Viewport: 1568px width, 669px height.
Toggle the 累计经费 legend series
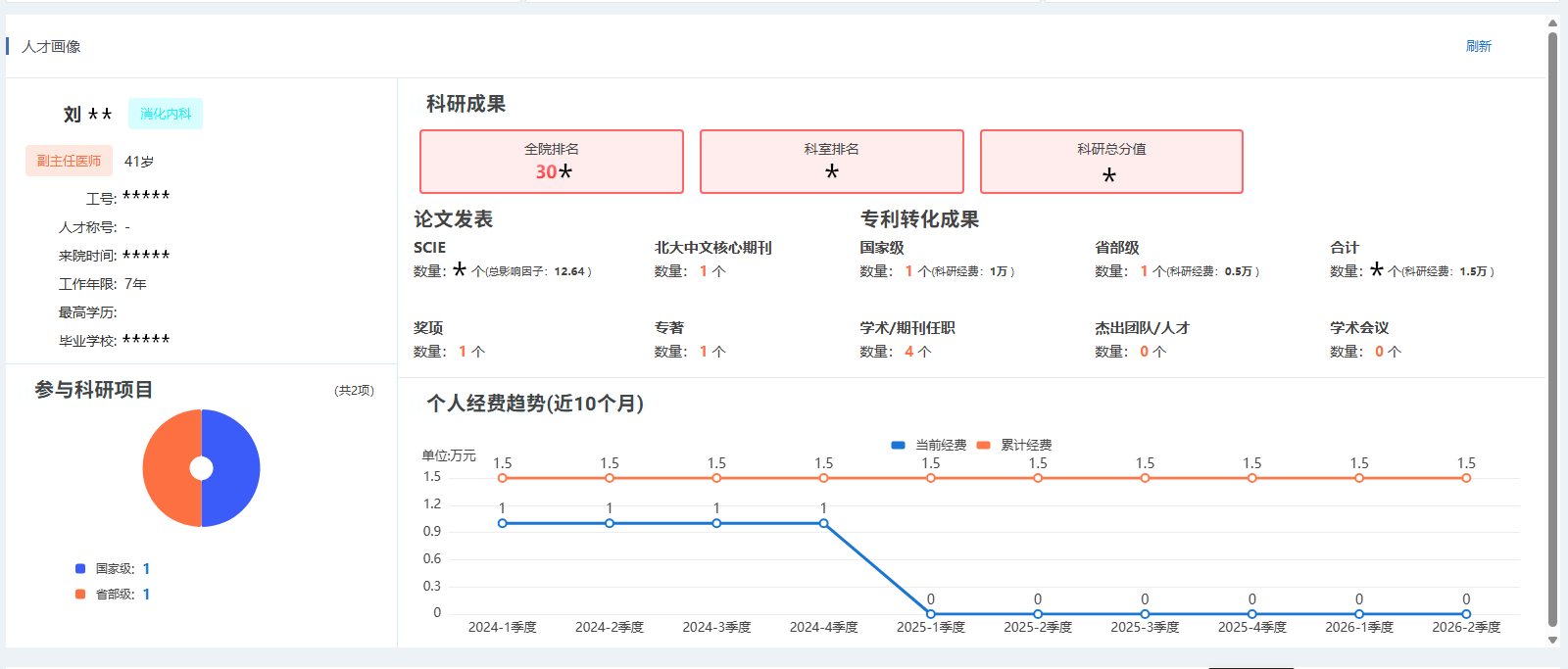[1013, 445]
